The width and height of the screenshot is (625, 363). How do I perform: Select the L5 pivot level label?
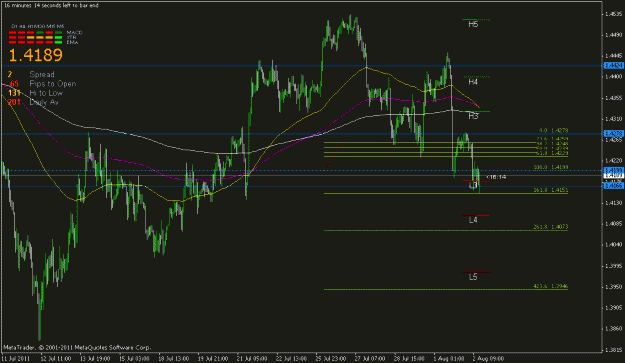pos(473,277)
